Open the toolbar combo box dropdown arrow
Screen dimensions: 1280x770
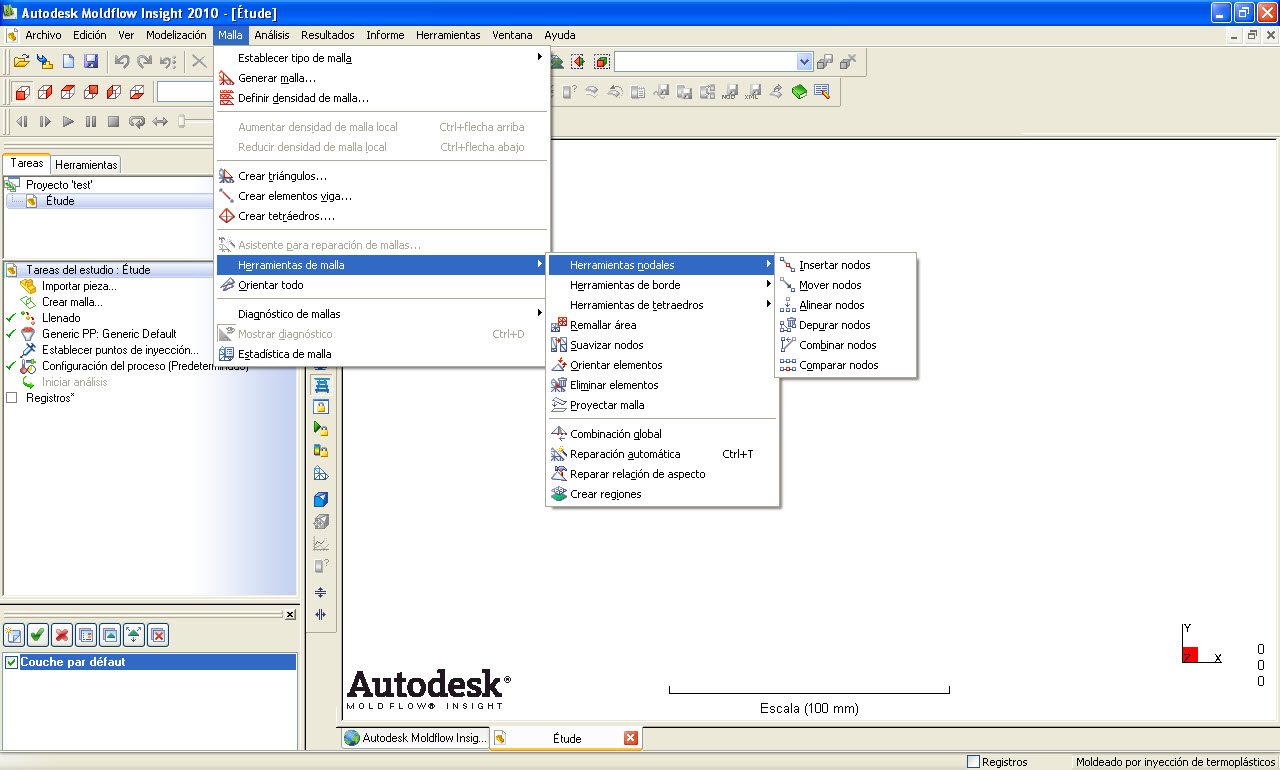point(805,62)
